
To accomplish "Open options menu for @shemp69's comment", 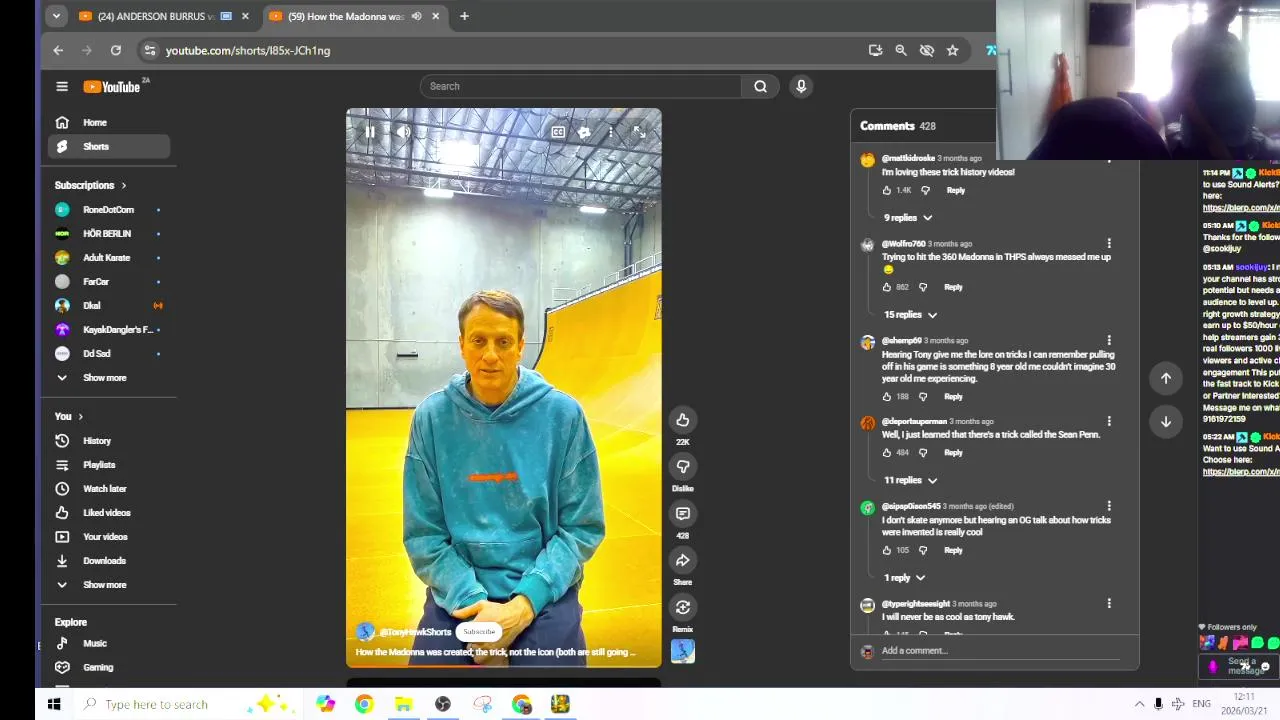I will point(1109,341).
